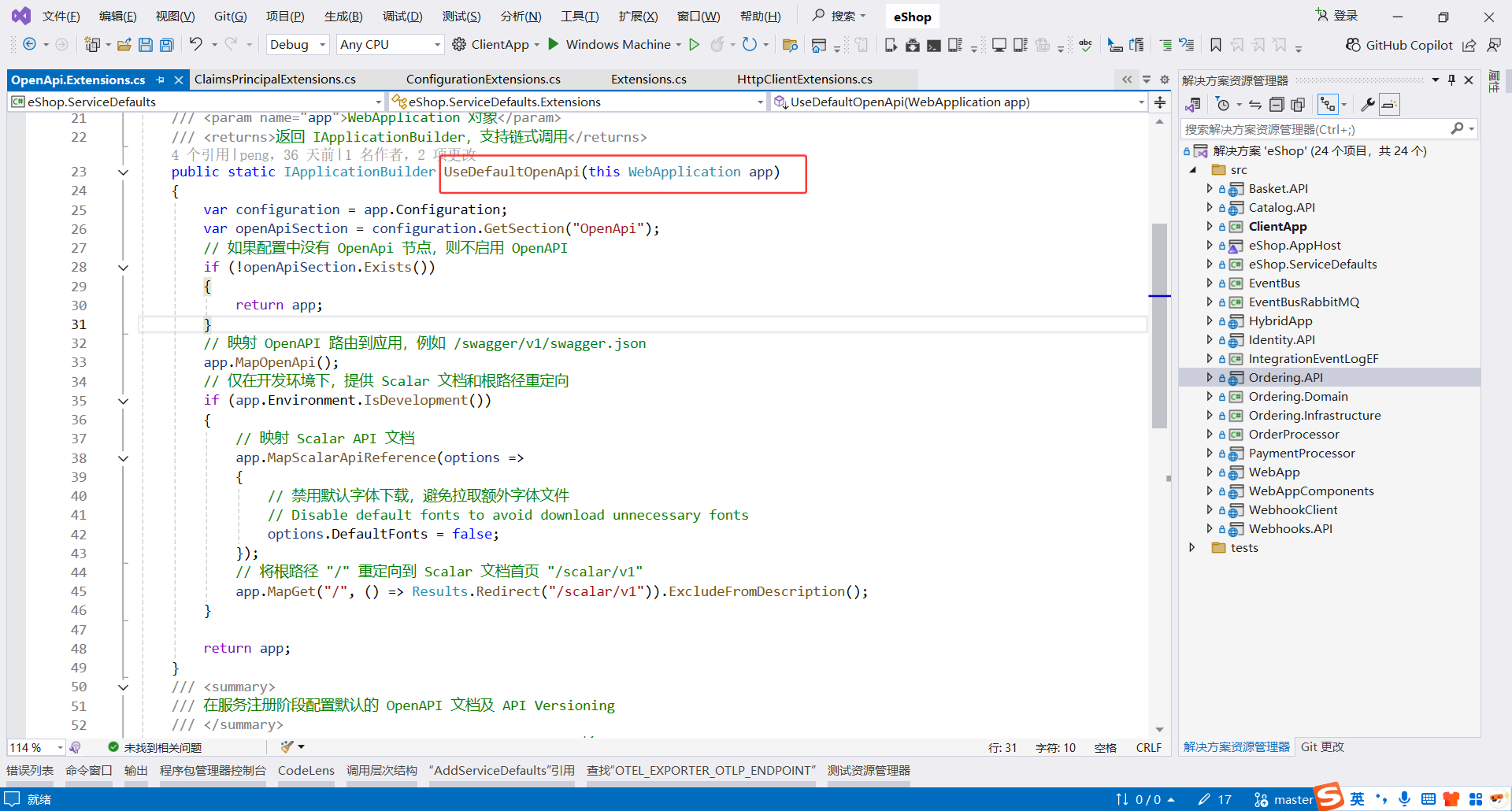1512x811 pixels.
Task: Click the editor scrollbar down arrow
Action: (x=1159, y=730)
